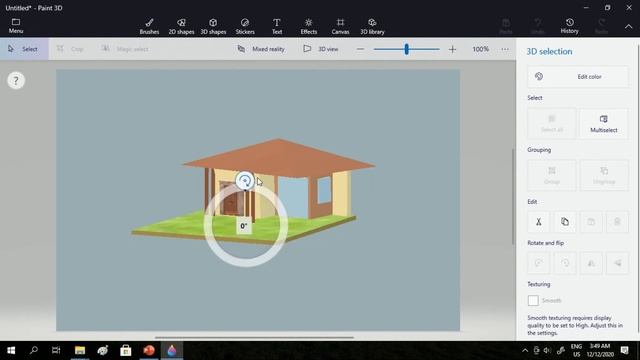Zoom out with the minus button
This screenshot has width=640, height=360.
pyautogui.click(x=360, y=49)
